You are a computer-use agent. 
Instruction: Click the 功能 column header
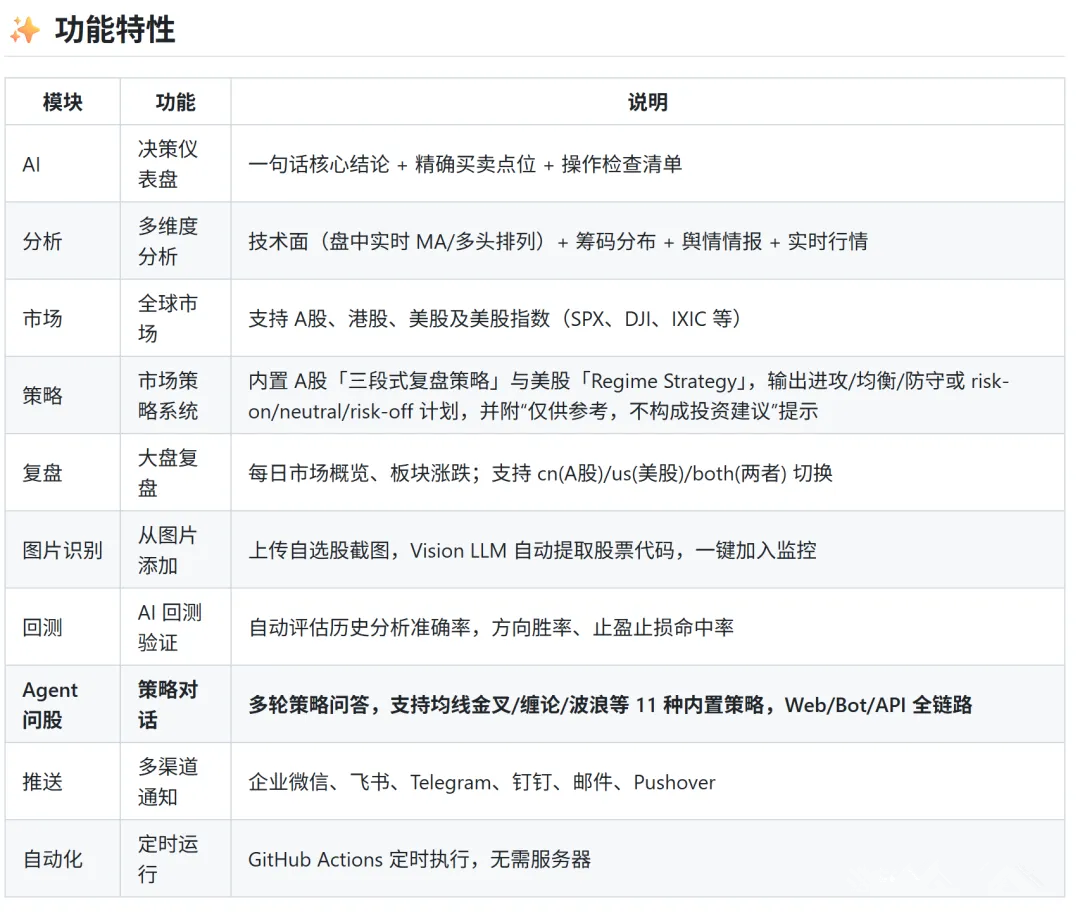(175, 101)
